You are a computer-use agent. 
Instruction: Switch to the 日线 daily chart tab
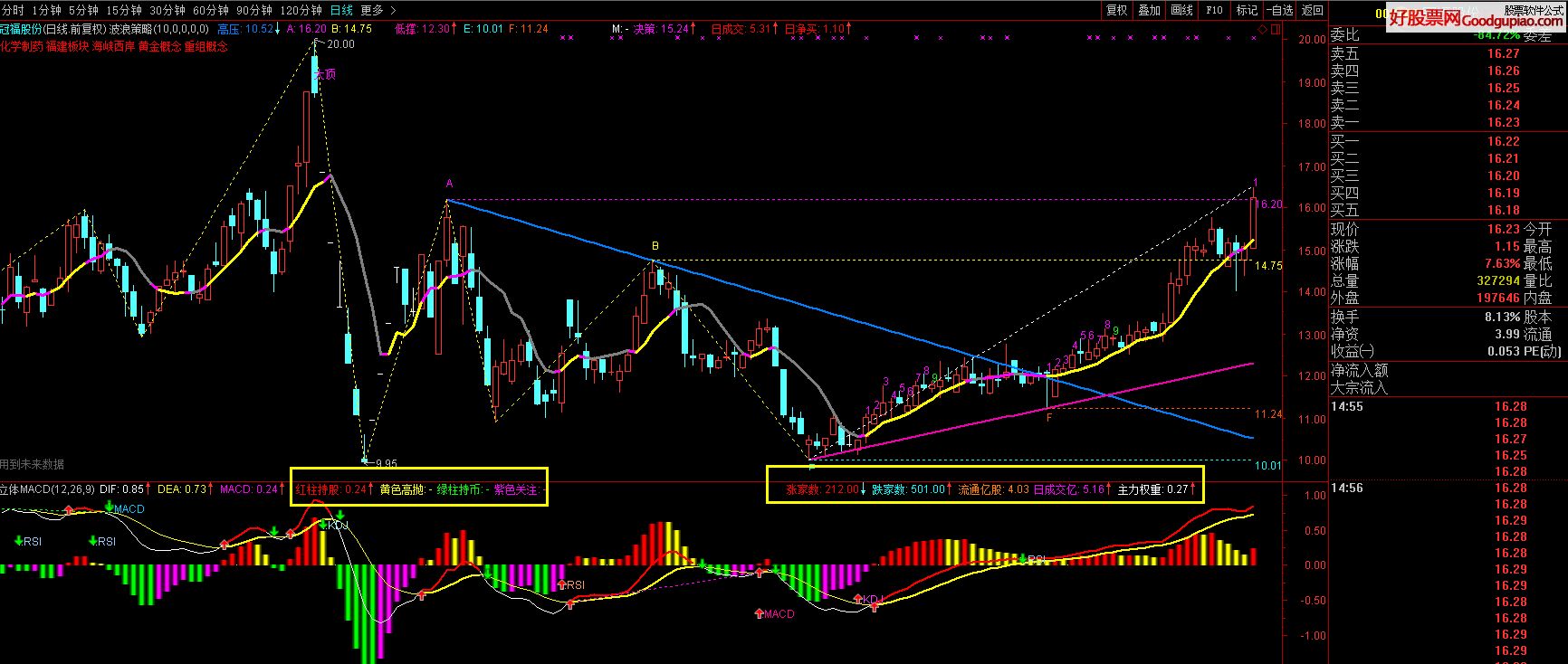coord(341,10)
